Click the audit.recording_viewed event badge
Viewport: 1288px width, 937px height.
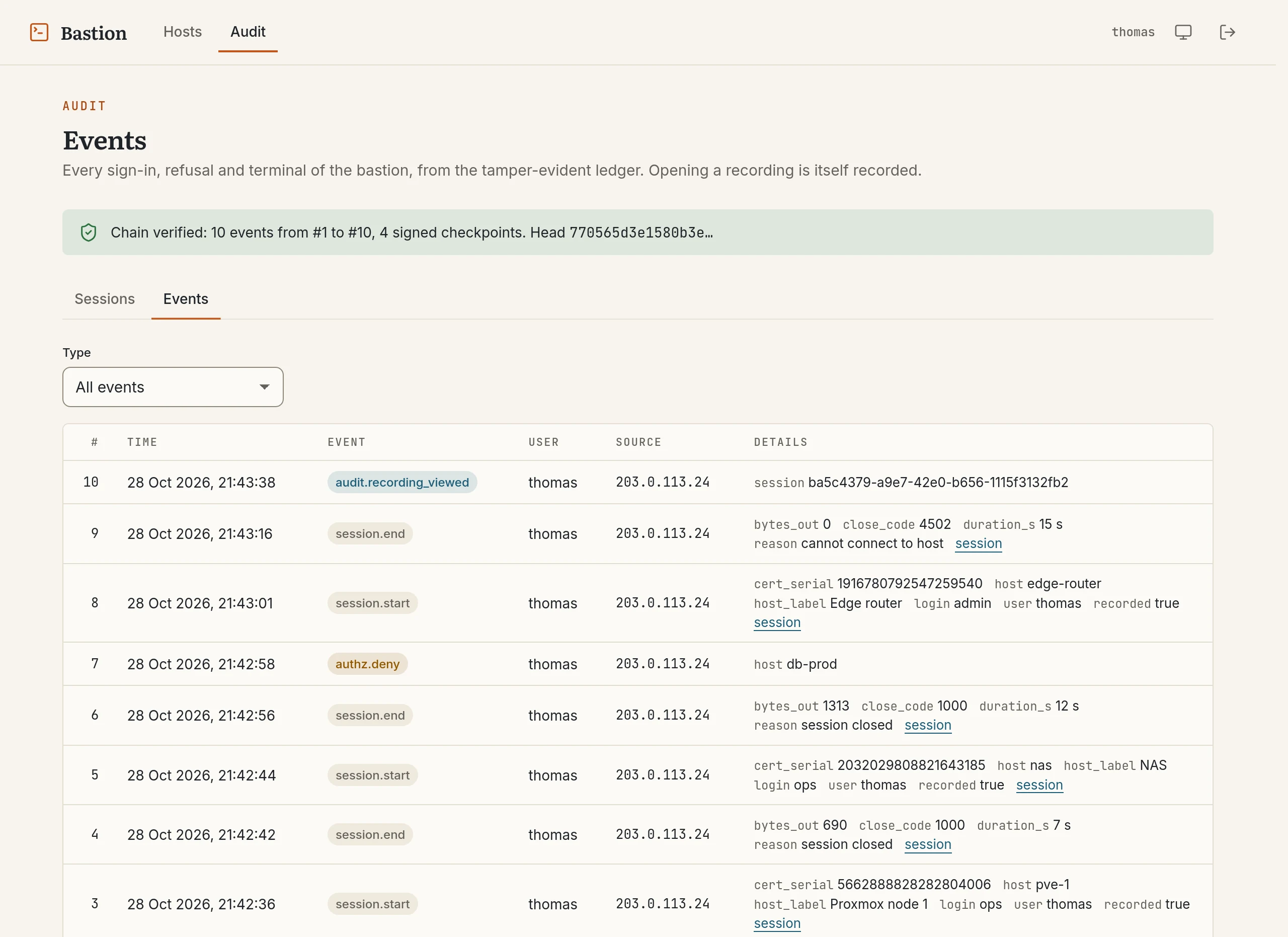point(402,482)
